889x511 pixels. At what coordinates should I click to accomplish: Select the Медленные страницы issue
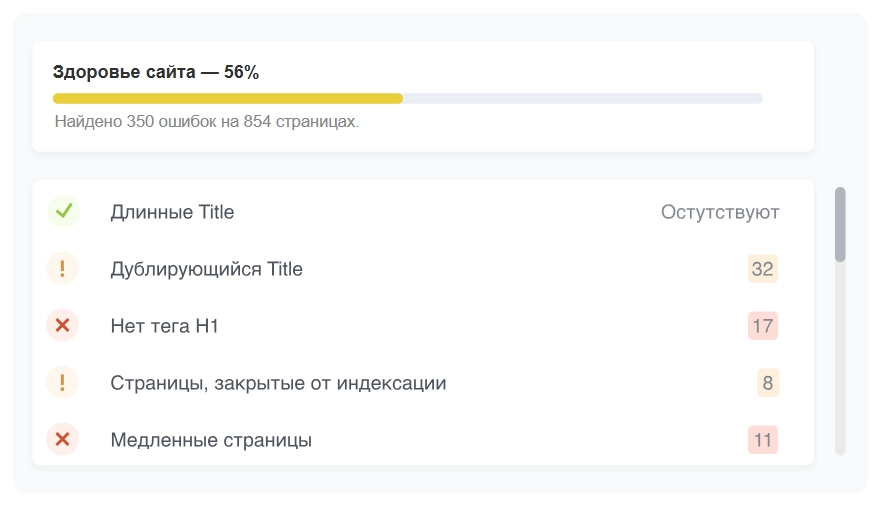pos(211,440)
